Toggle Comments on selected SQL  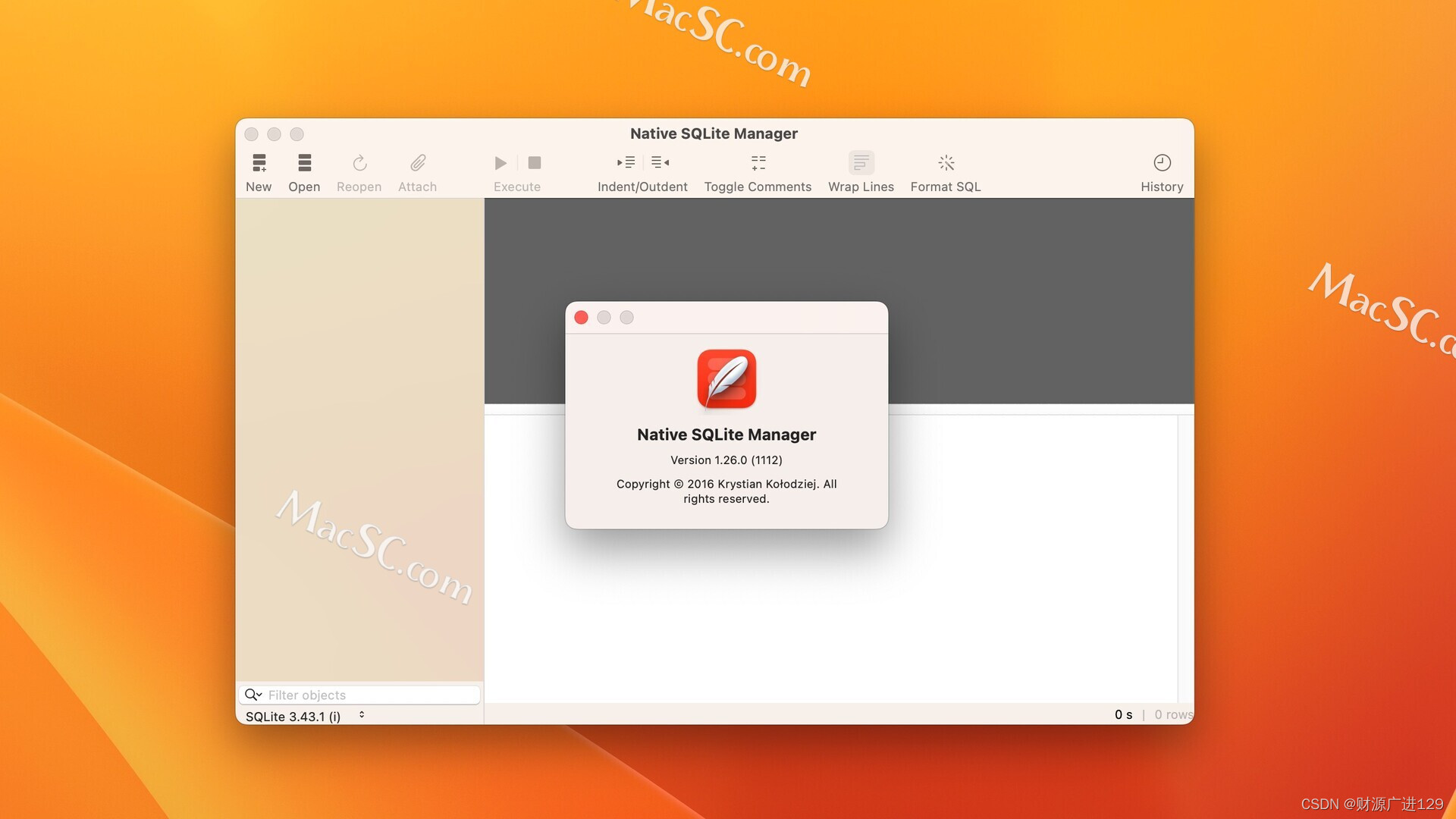758,162
